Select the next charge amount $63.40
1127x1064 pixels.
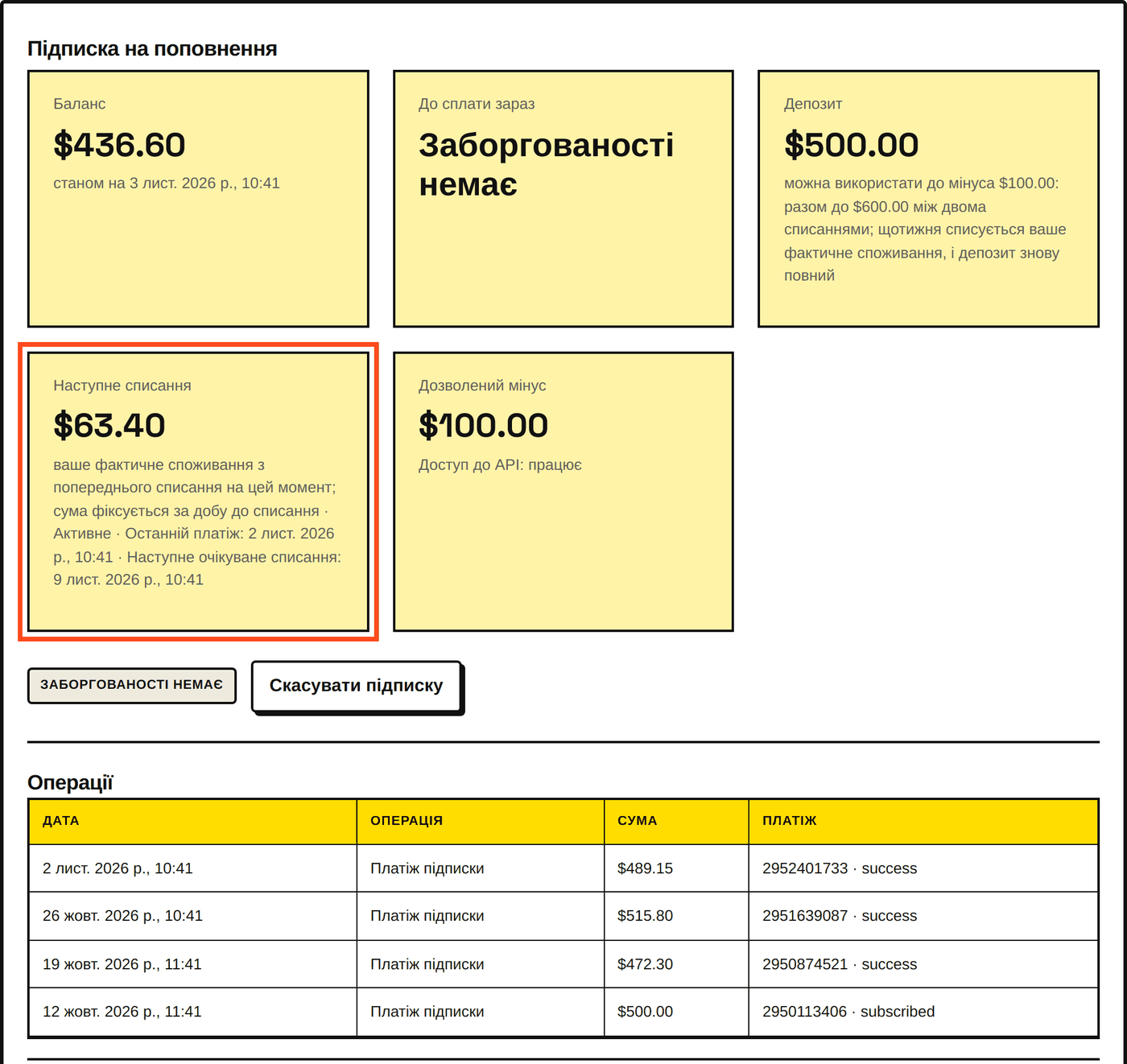pos(109,426)
